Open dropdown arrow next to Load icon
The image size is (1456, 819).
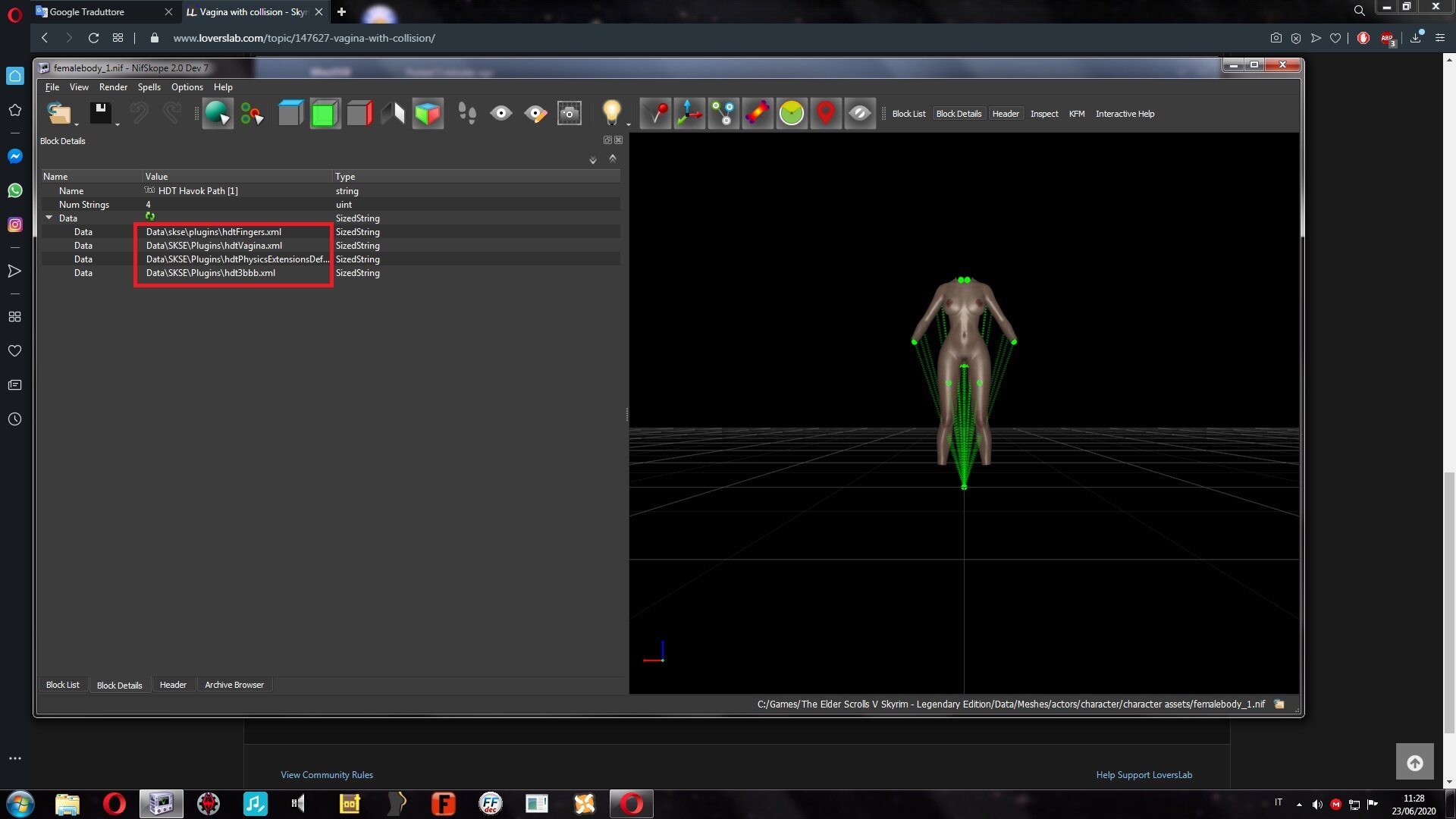point(77,124)
